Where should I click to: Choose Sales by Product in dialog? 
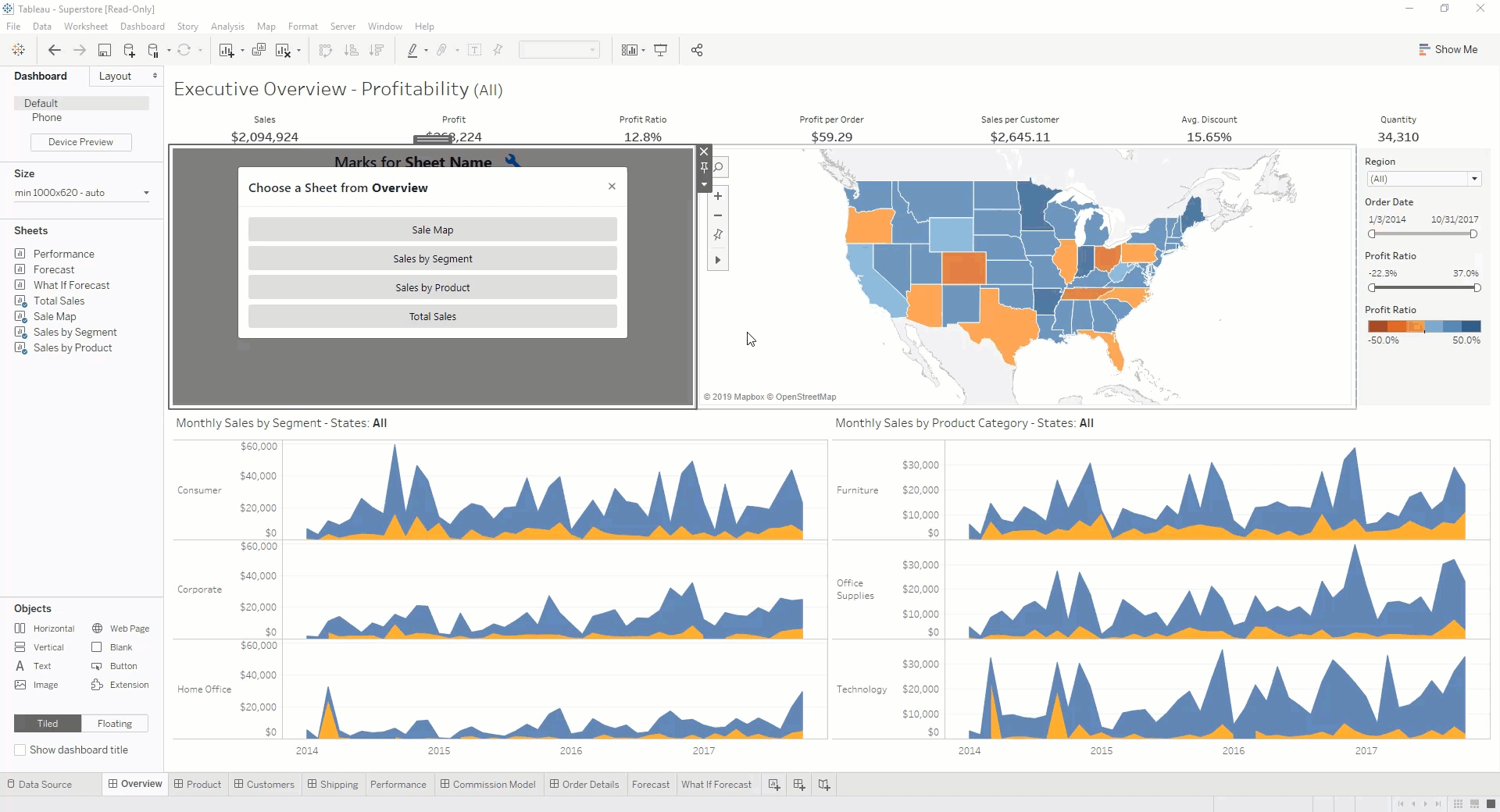pyautogui.click(x=433, y=287)
